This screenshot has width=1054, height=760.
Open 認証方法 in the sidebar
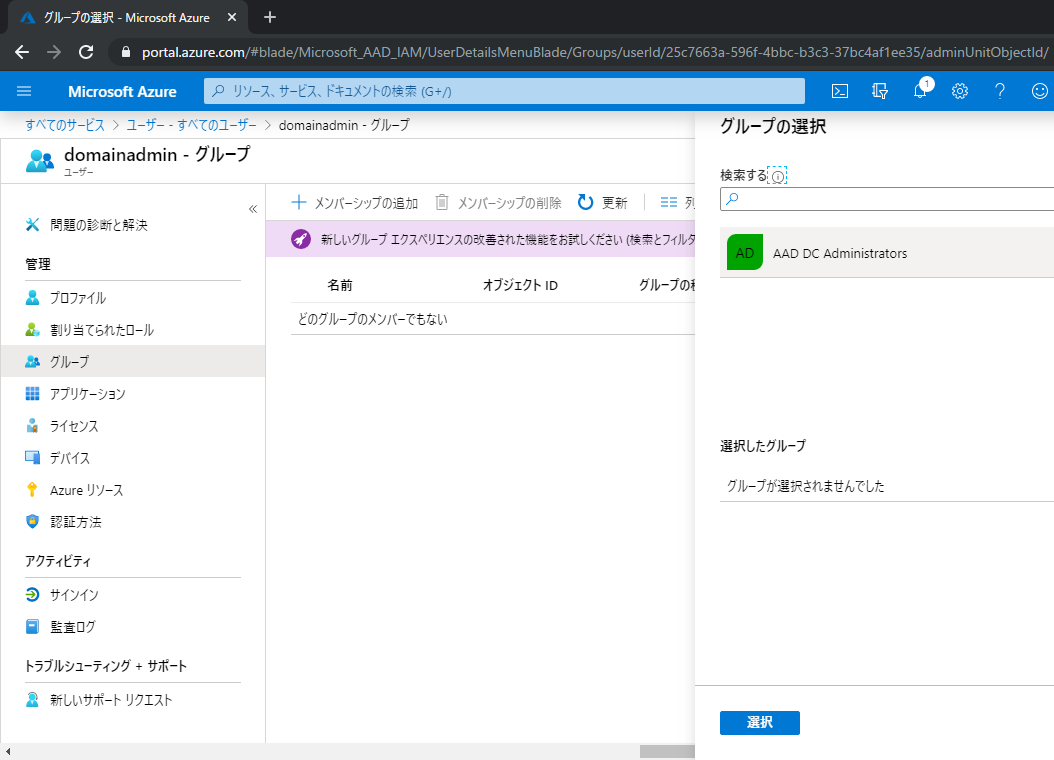pyautogui.click(x=132, y=521)
